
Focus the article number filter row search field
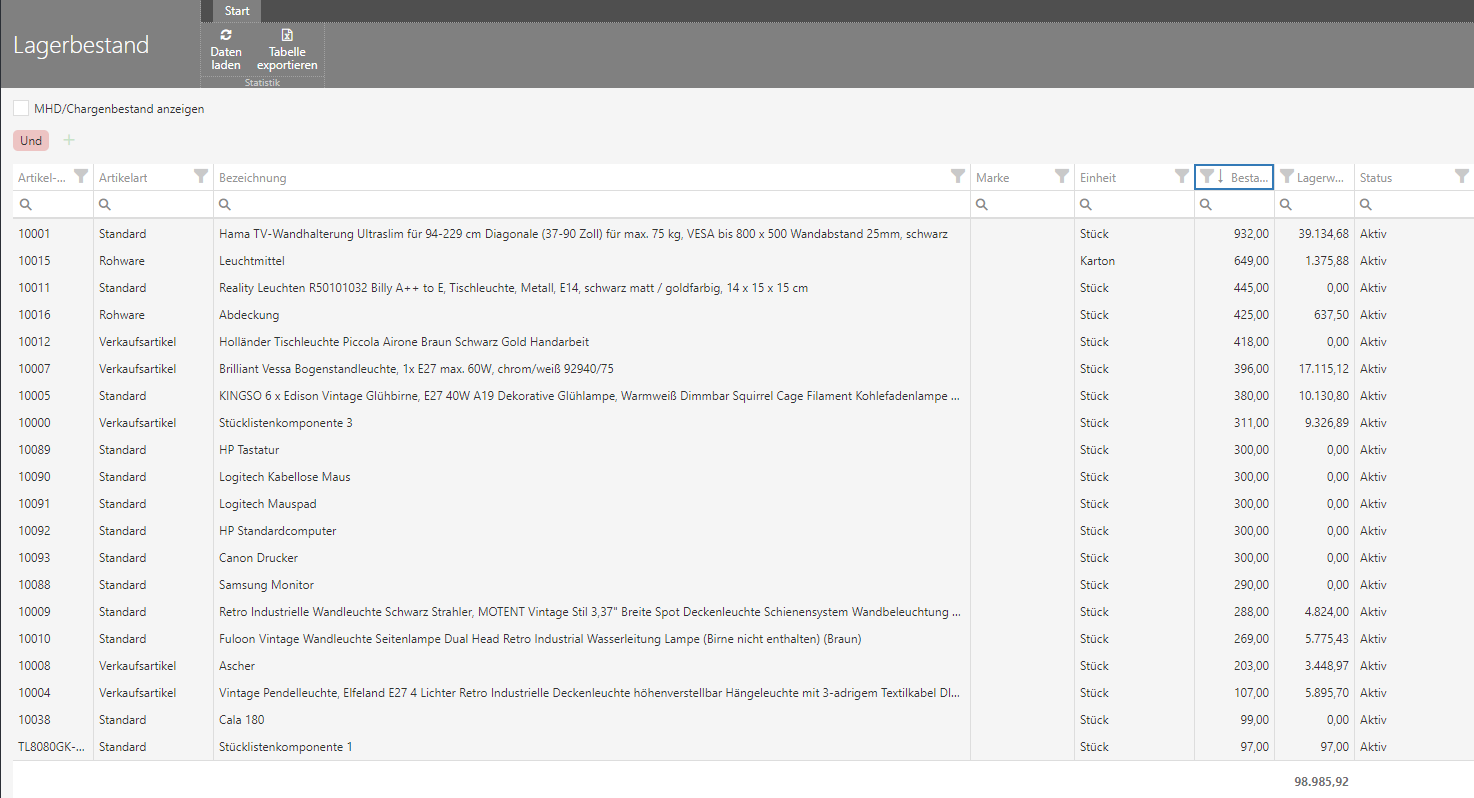(53, 204)
